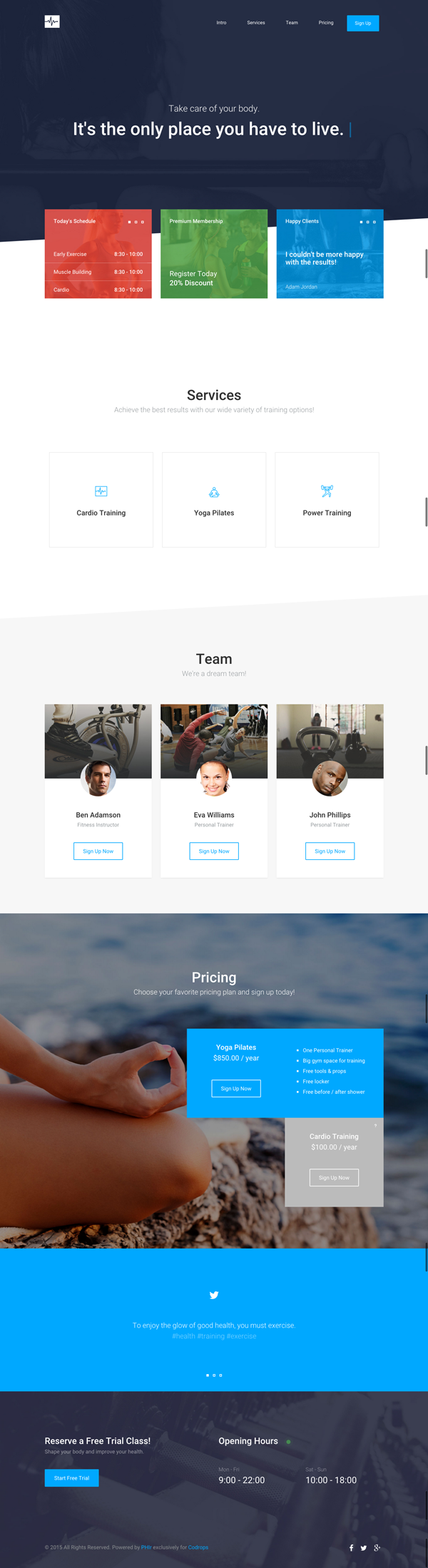The height and width of the screenshot is (1568, 428).
Task: Select third slide dot in Happy Clients card
Action: (x=374, y=222)
